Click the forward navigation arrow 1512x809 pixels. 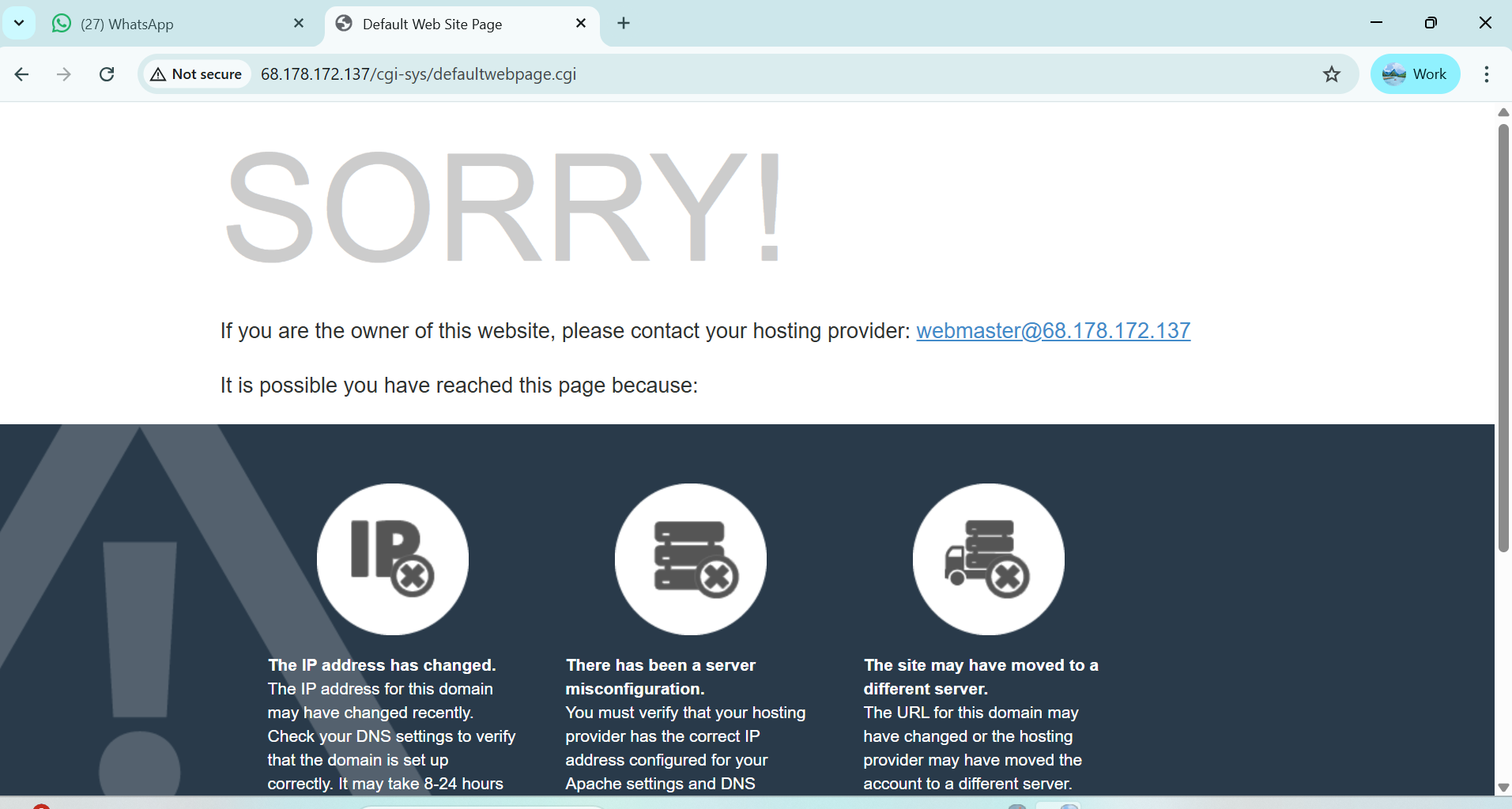pos(64,74)
